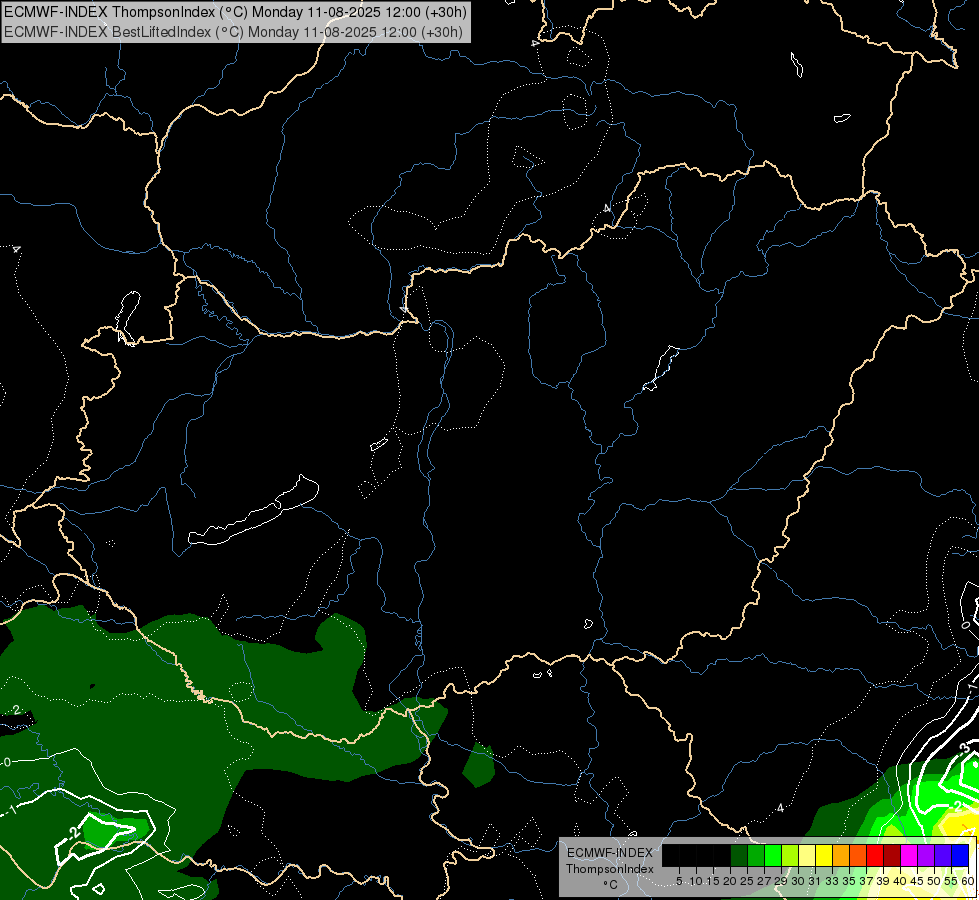Click the legend title 'ECMWF-INDEX'

click(610, 853)
